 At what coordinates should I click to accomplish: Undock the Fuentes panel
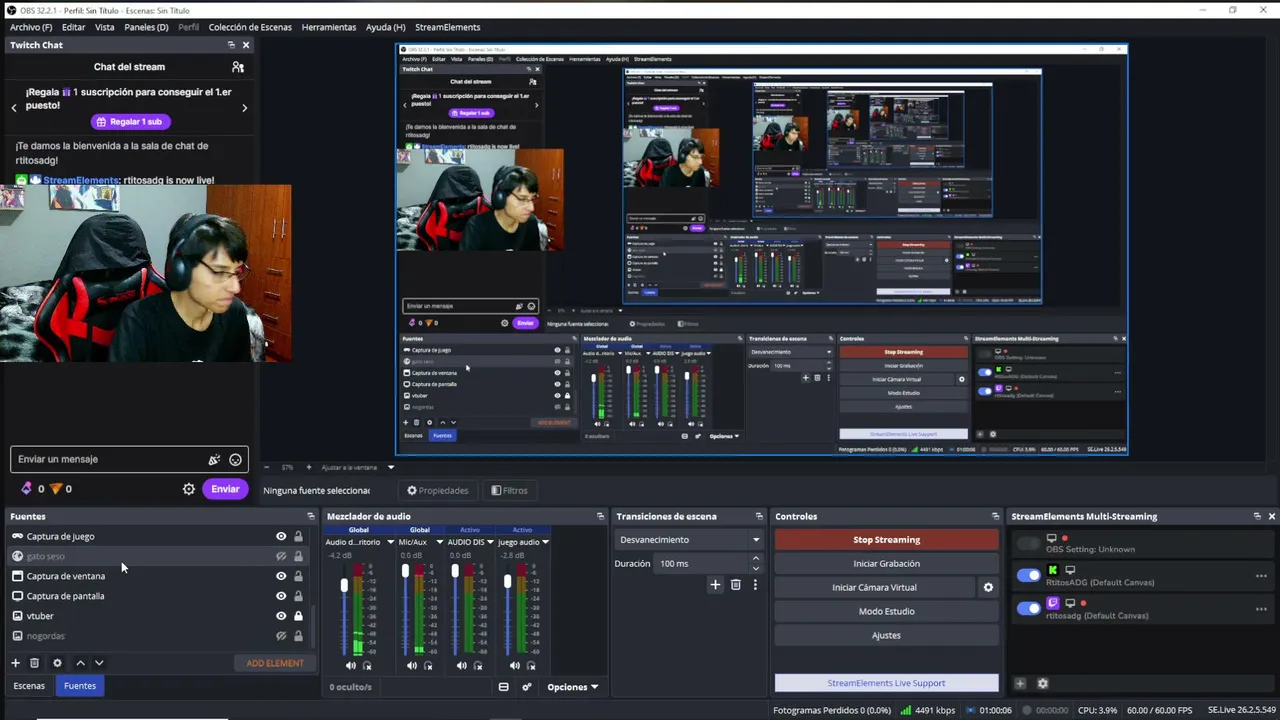pos(310,516)
